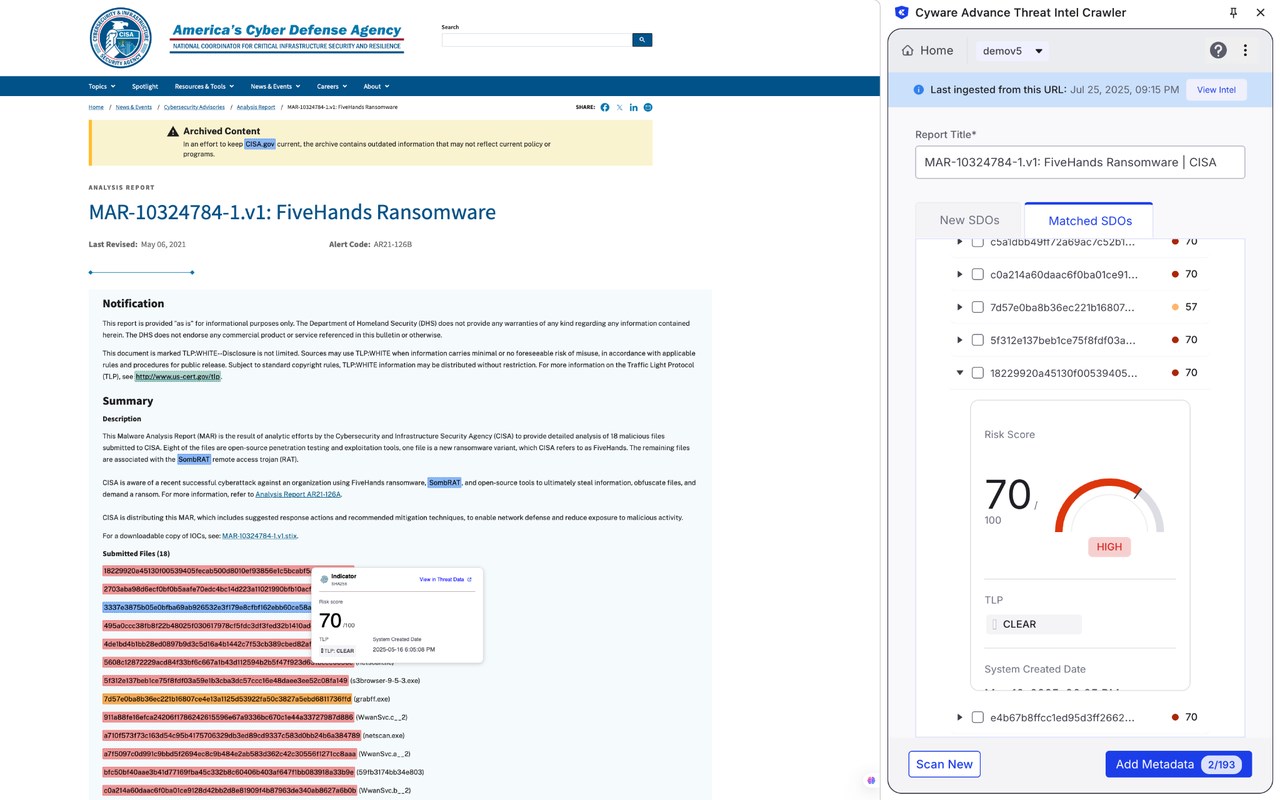The image size is (1280, 800).
Task: Share the page on LinkedIn
Action: pos(634,107)
